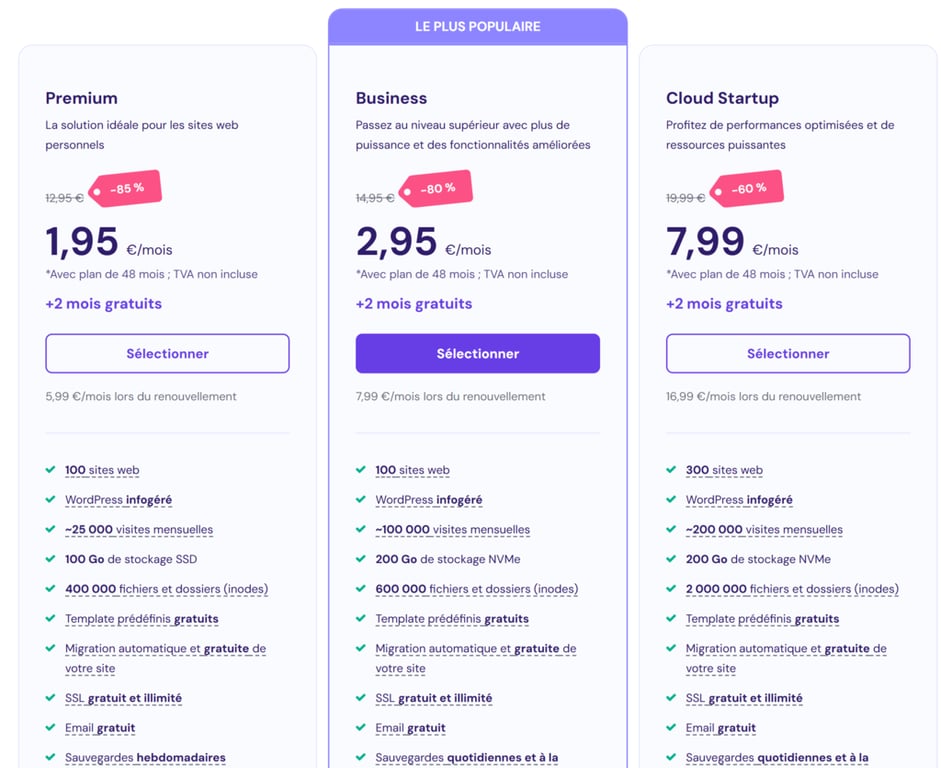This screenshot has height=768, width=941.
Task: Click the checkmark beside 100 sites web under Premium
Action: click(x=51, y=470)
